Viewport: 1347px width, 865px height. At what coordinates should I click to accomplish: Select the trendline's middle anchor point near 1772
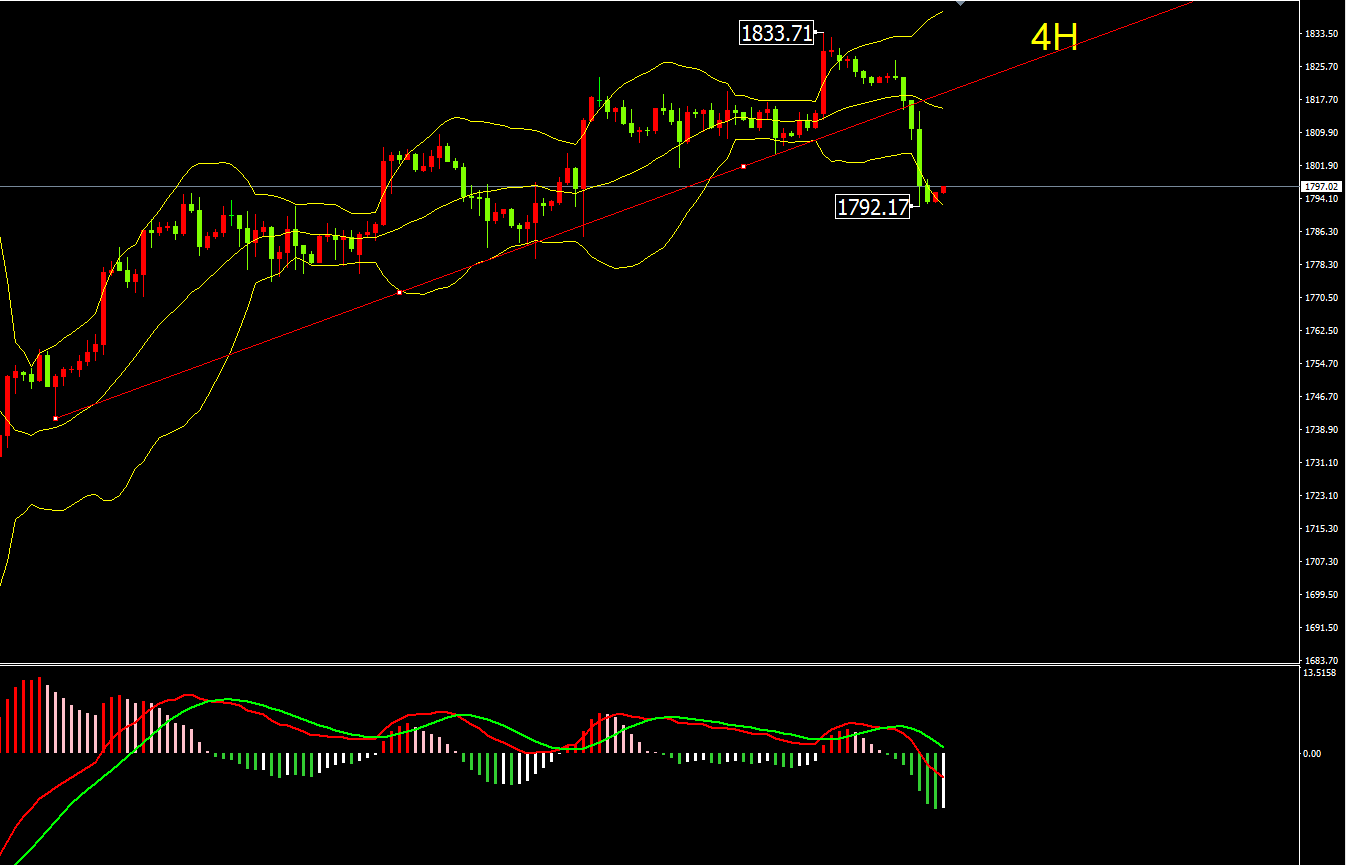pos(400,292)
